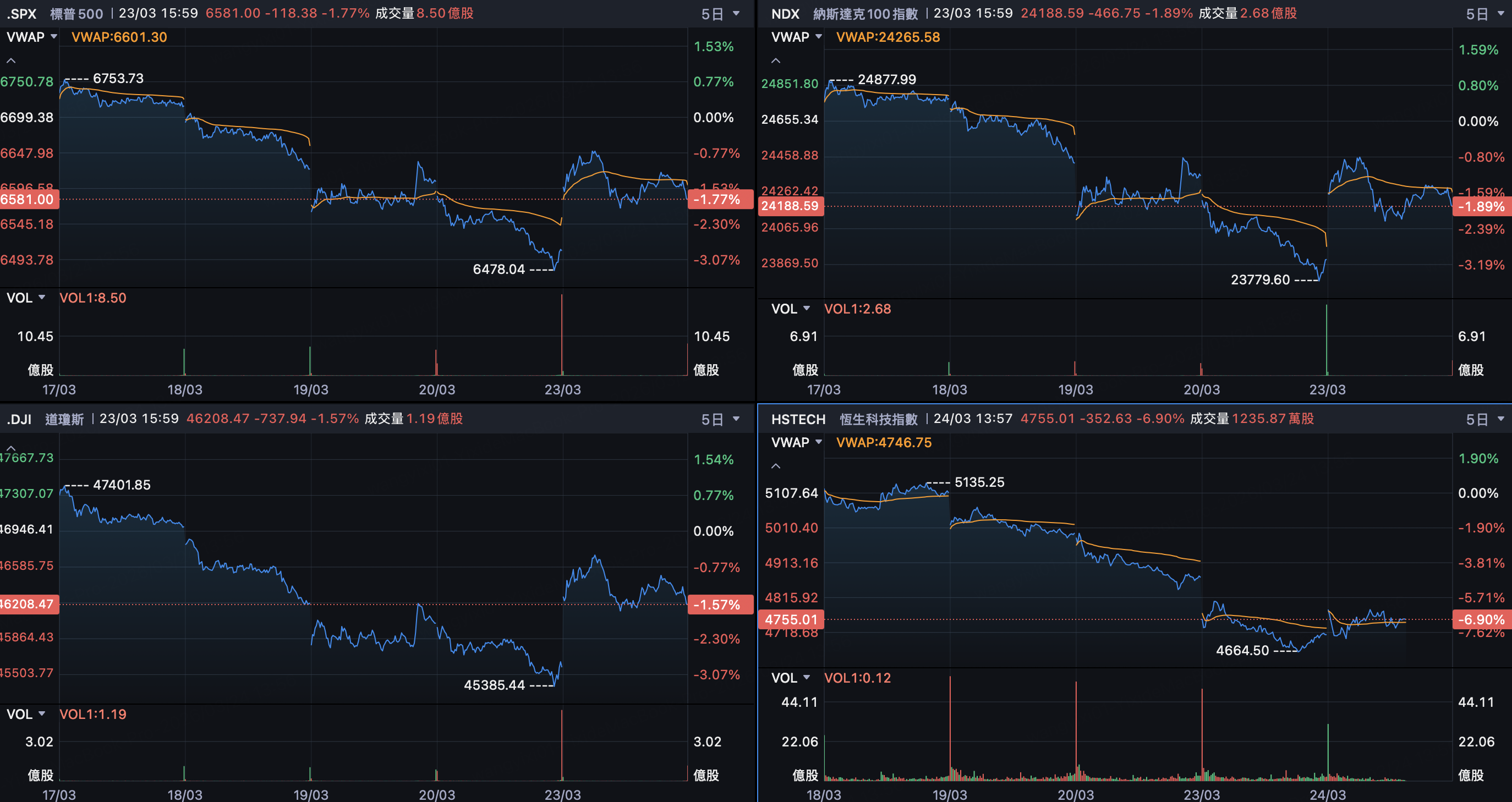Change the 5日 period selector on SPX chart
This screenshot has height=802, width=1512.
tap(720, 14)
